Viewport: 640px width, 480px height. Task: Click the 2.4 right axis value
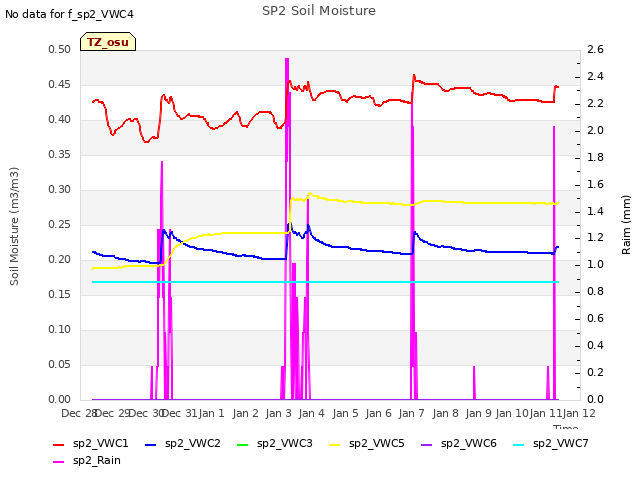tap(595, 76)
